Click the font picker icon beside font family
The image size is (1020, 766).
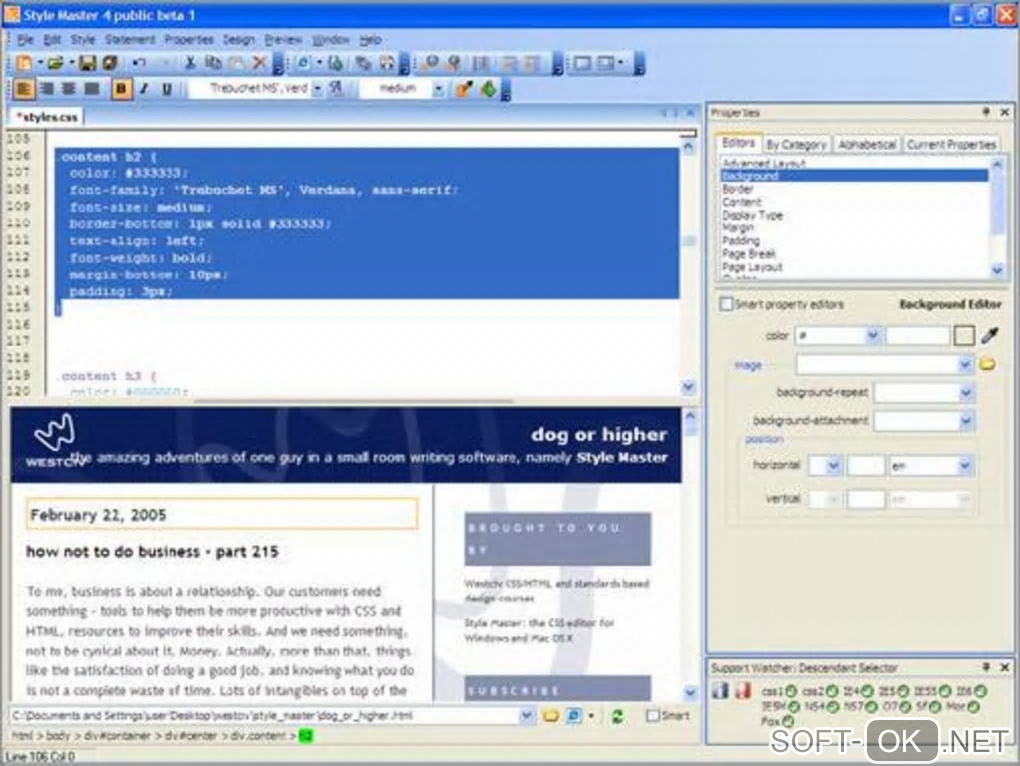336,88
